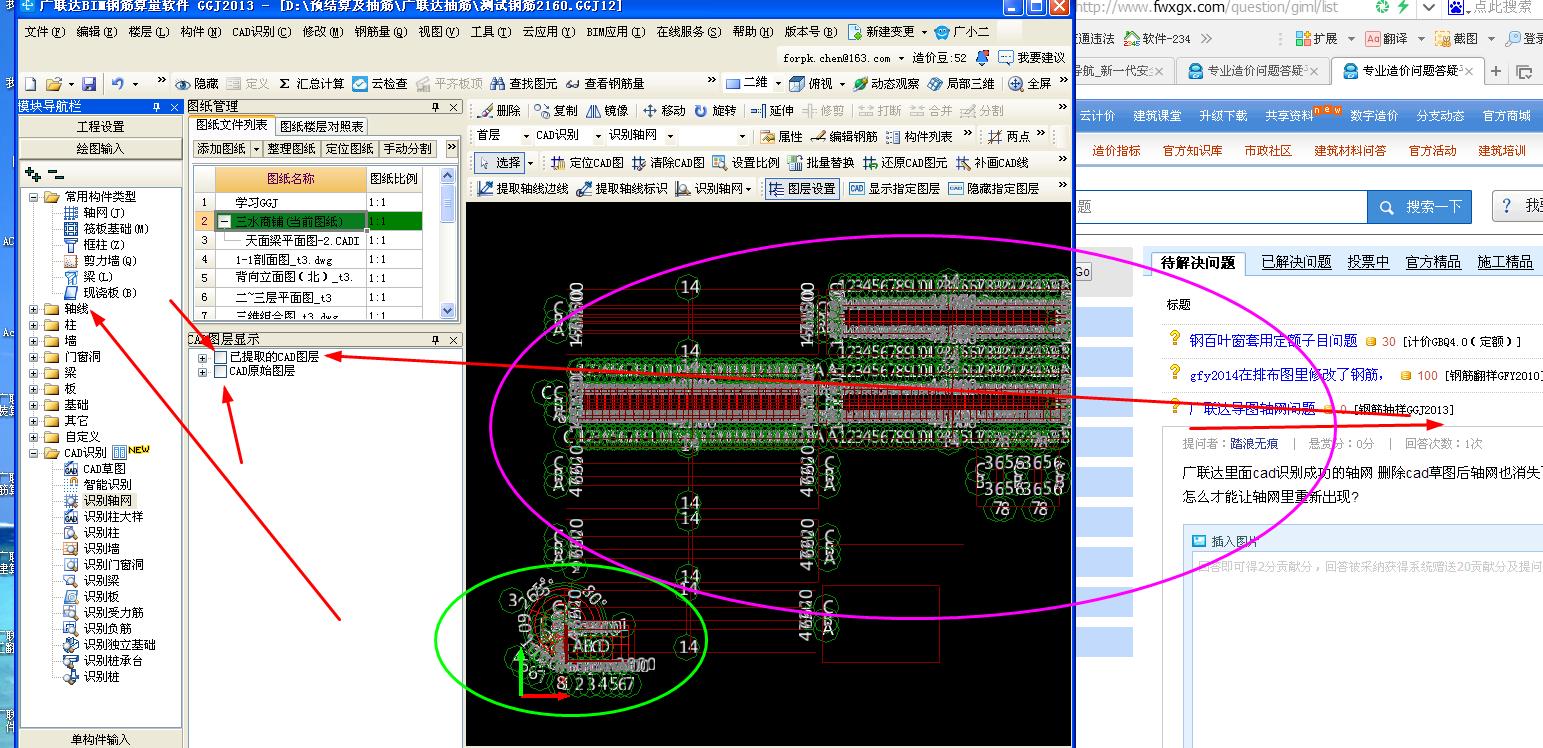Viewport: 1543px width, 748px height.
Task: Click the drawing list vertical scrollbar
Action: pos(448,243)
